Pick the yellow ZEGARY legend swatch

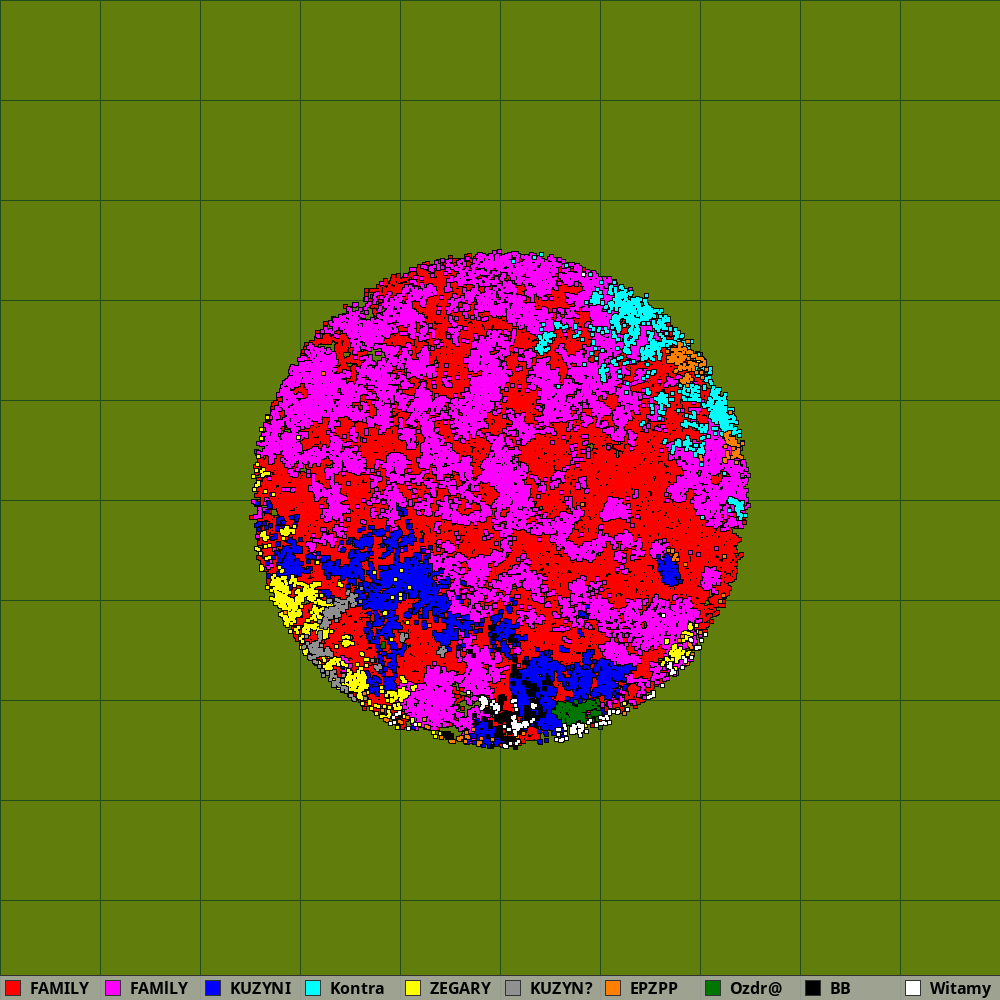[x=413, y=988]
